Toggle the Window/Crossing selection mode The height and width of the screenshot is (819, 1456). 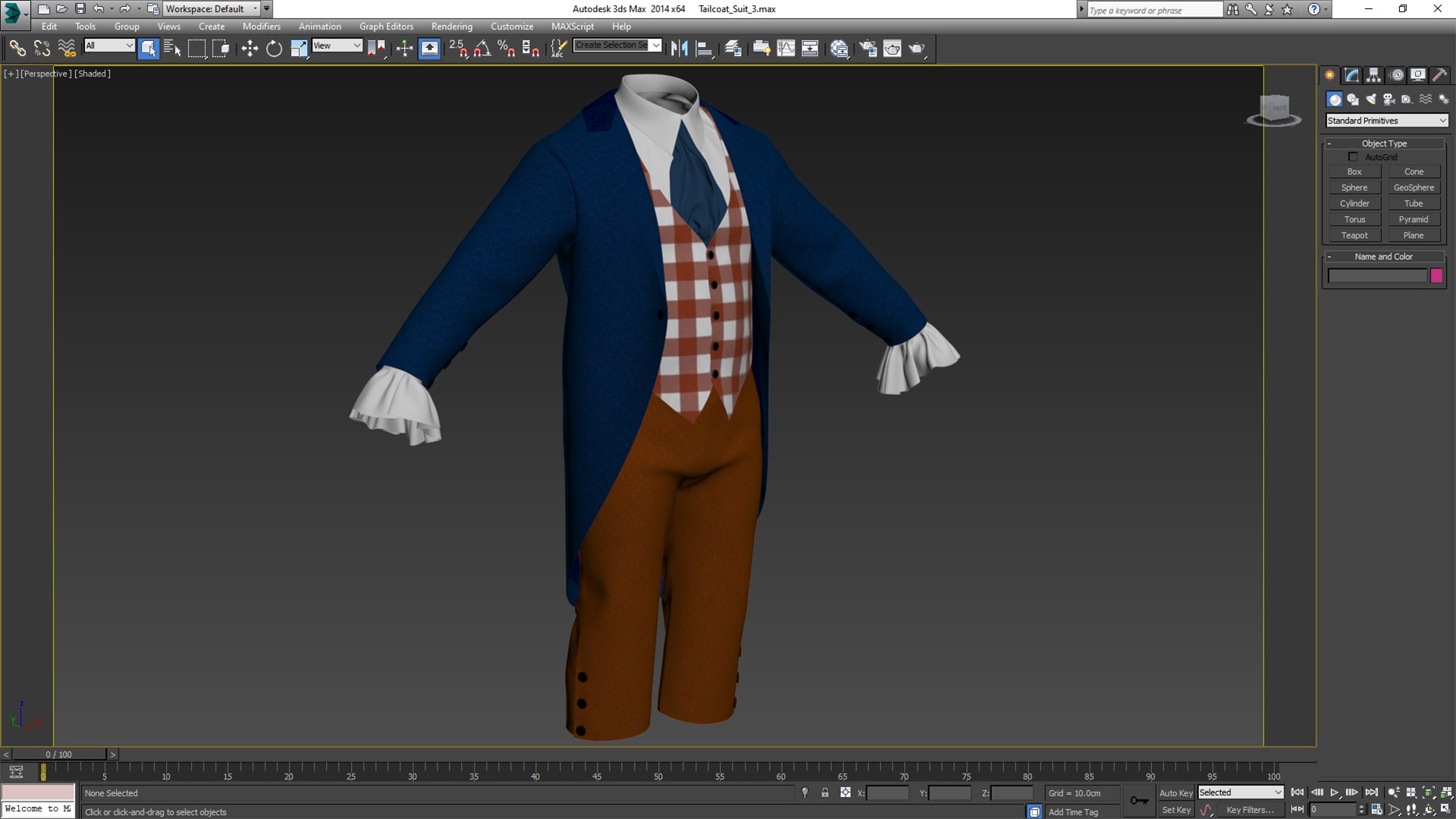pyautogui.click(x=221, y=49)
